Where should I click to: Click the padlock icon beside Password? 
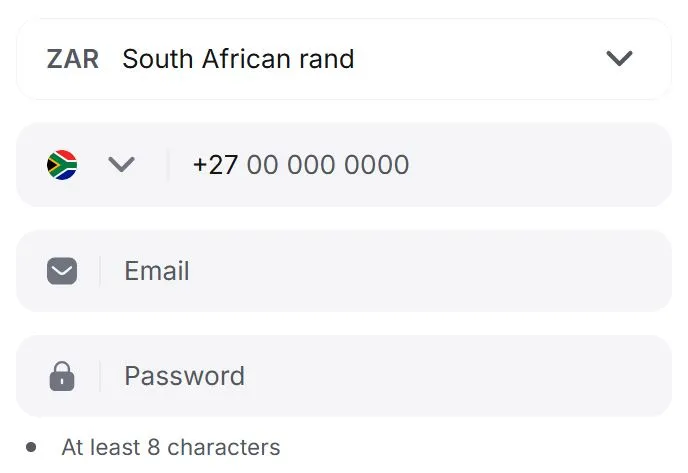tap(62, 376)
